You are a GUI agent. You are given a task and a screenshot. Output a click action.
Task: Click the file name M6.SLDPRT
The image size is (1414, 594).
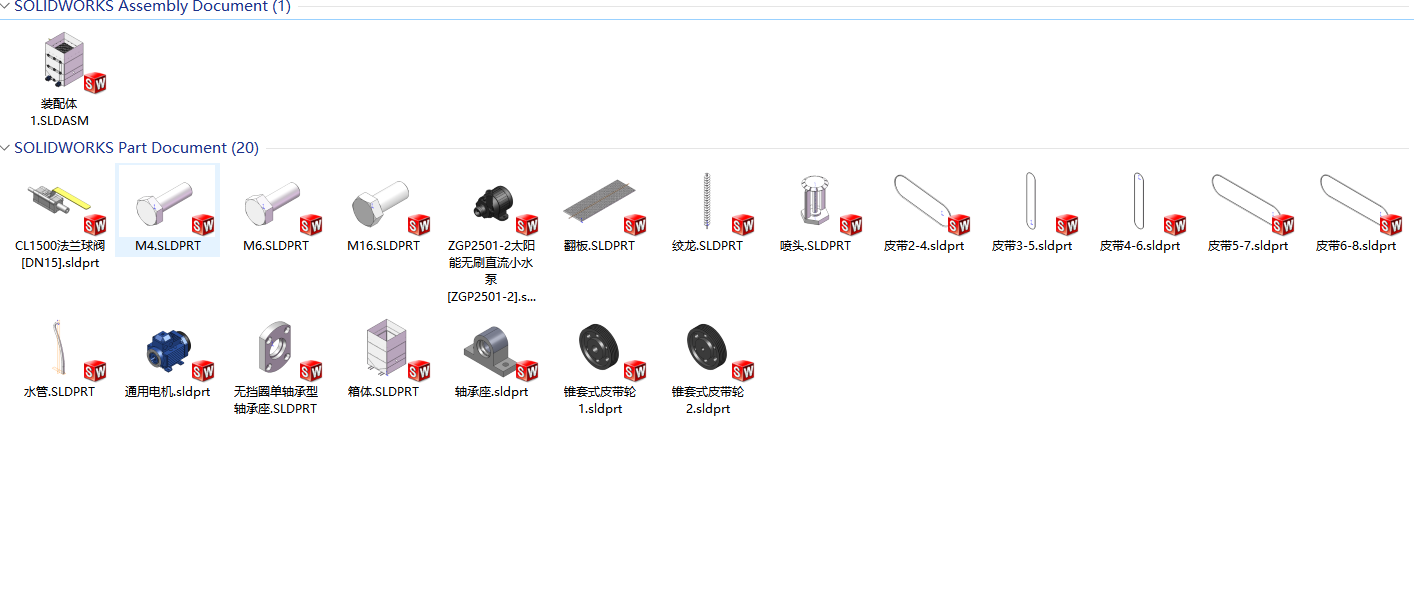point(276,246)
